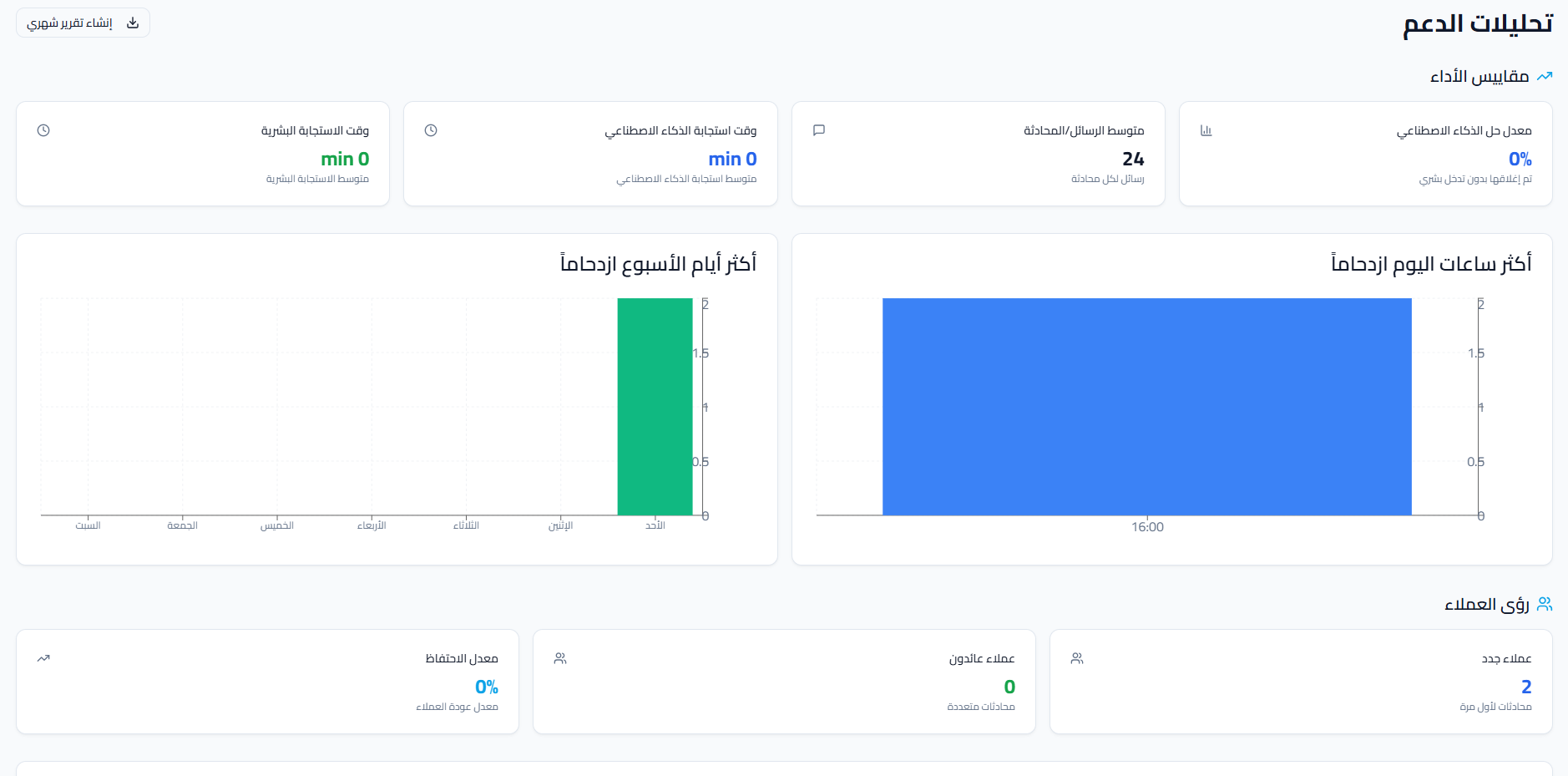Click the 'تحليلات الدعم' page title
Viewport: 1568px width, 776px height.
tap(1477, 23)
